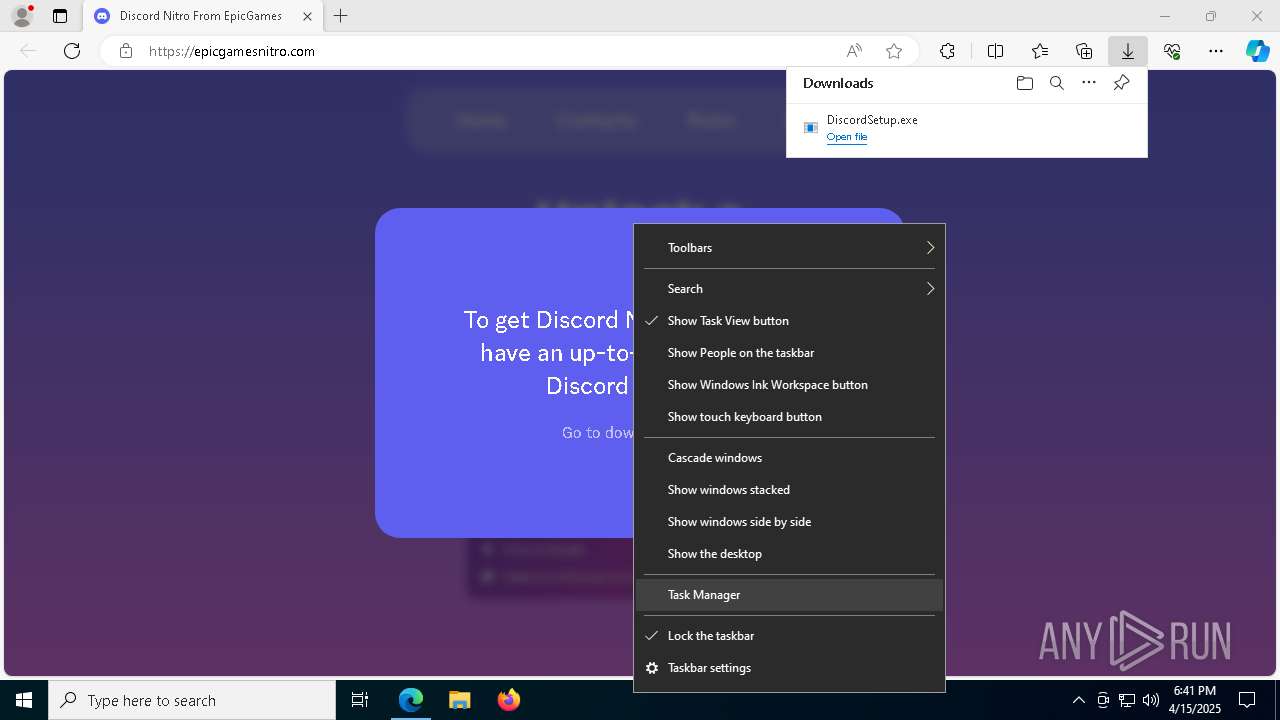
Task: Toggle the Downloads toolbar button
Action: (x=1127, y=51)
